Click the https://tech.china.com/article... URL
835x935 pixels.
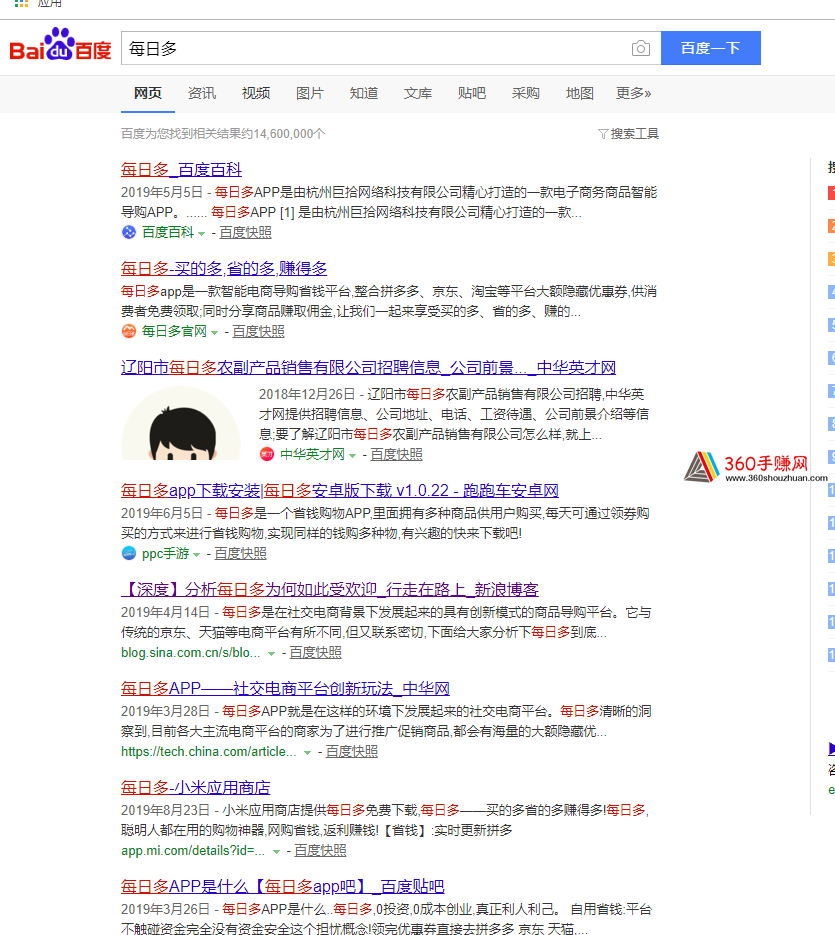click(x=209, y=752)
